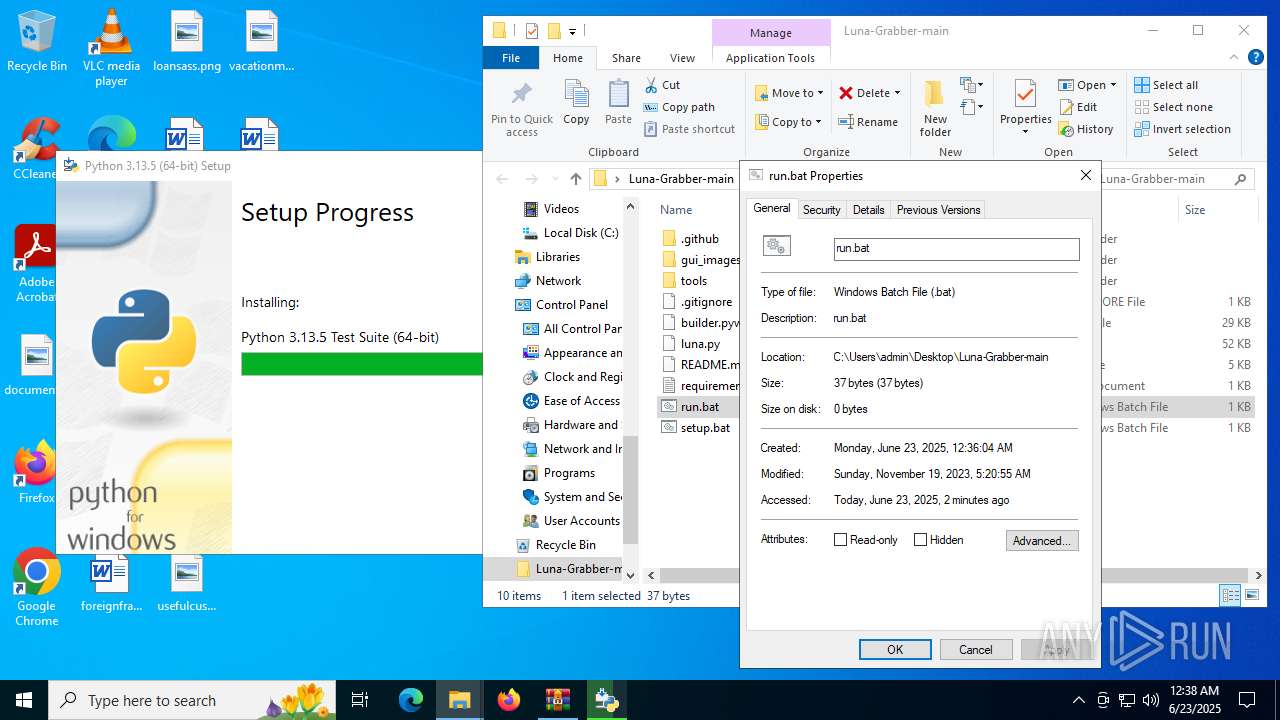Open Application Tools ribbon tab
Screen dimensions: 1280x720
coord(770,58)
